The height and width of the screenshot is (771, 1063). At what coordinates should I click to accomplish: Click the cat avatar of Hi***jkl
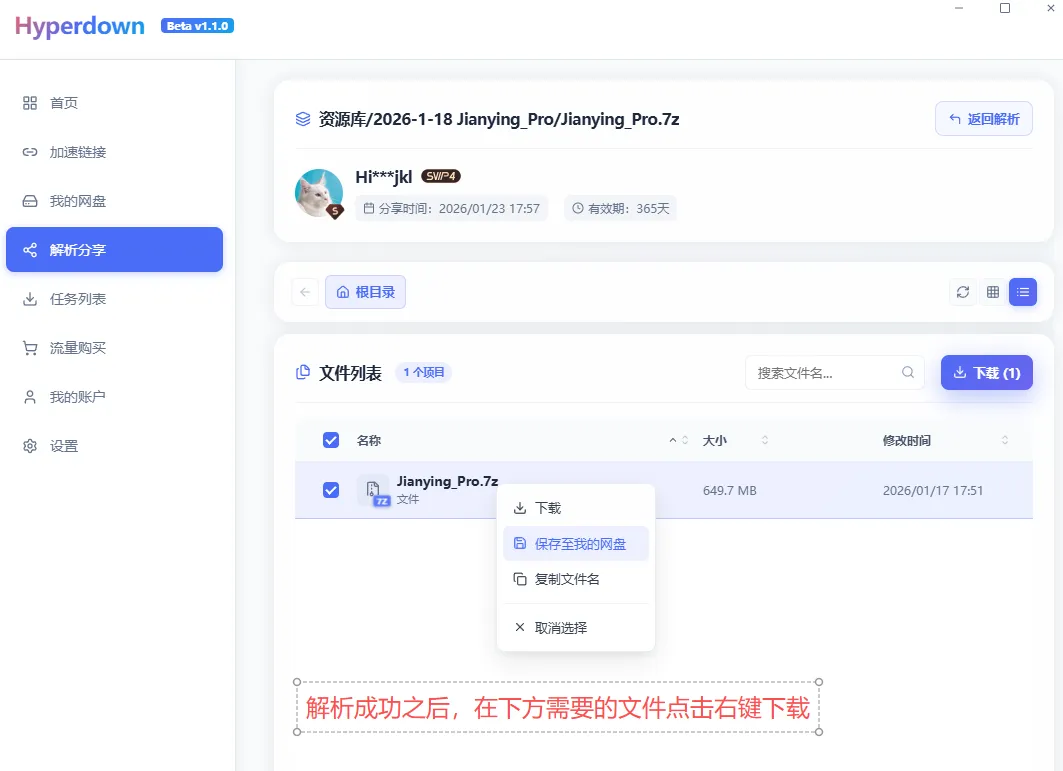[319, 193]
